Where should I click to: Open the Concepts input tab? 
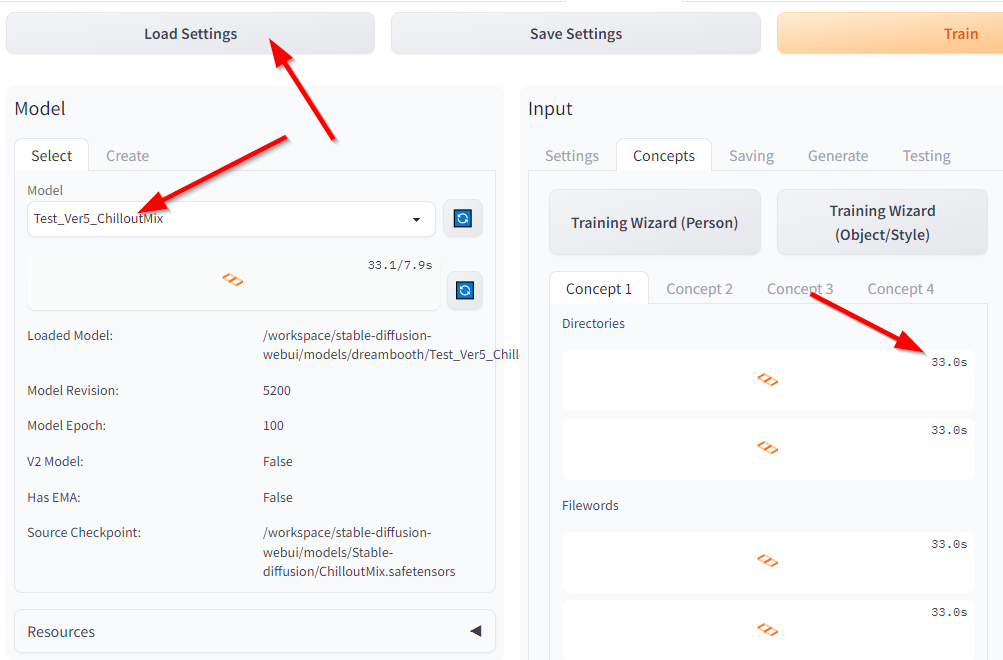[664, 155]
